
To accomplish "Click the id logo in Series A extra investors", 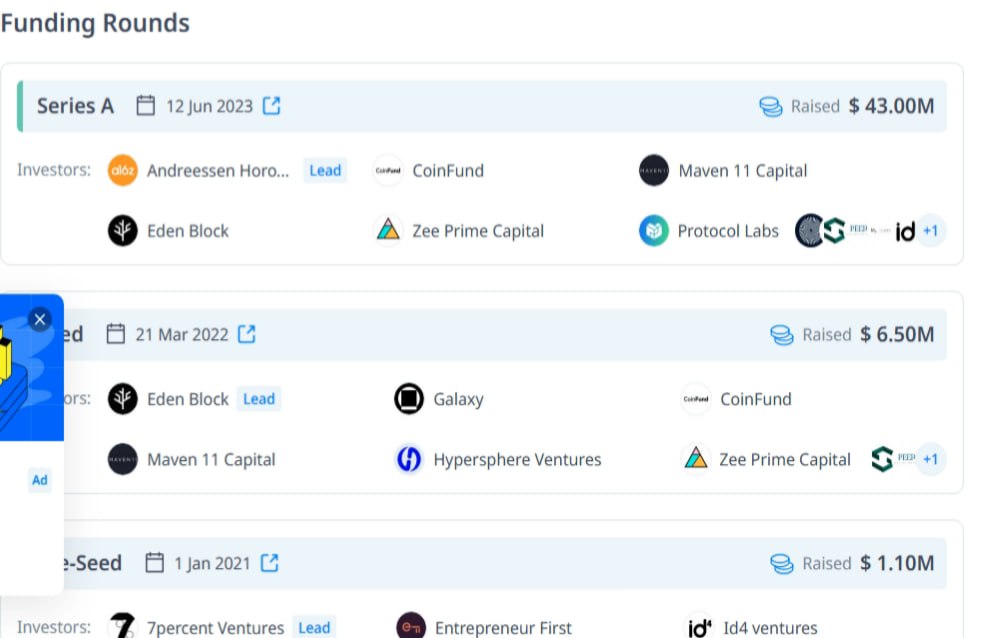I will 905,232.
